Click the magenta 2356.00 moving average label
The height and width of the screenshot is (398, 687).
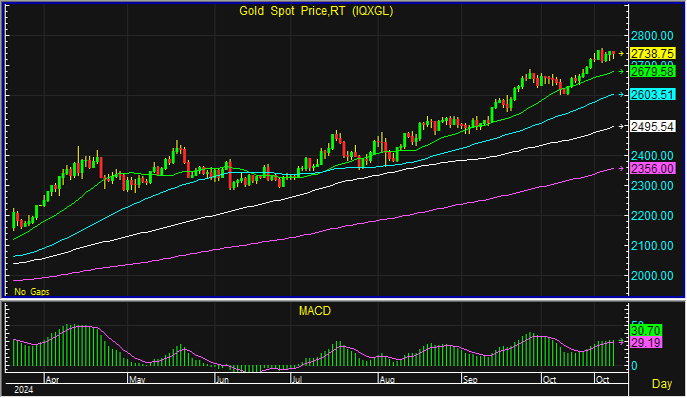click(652, 168)
